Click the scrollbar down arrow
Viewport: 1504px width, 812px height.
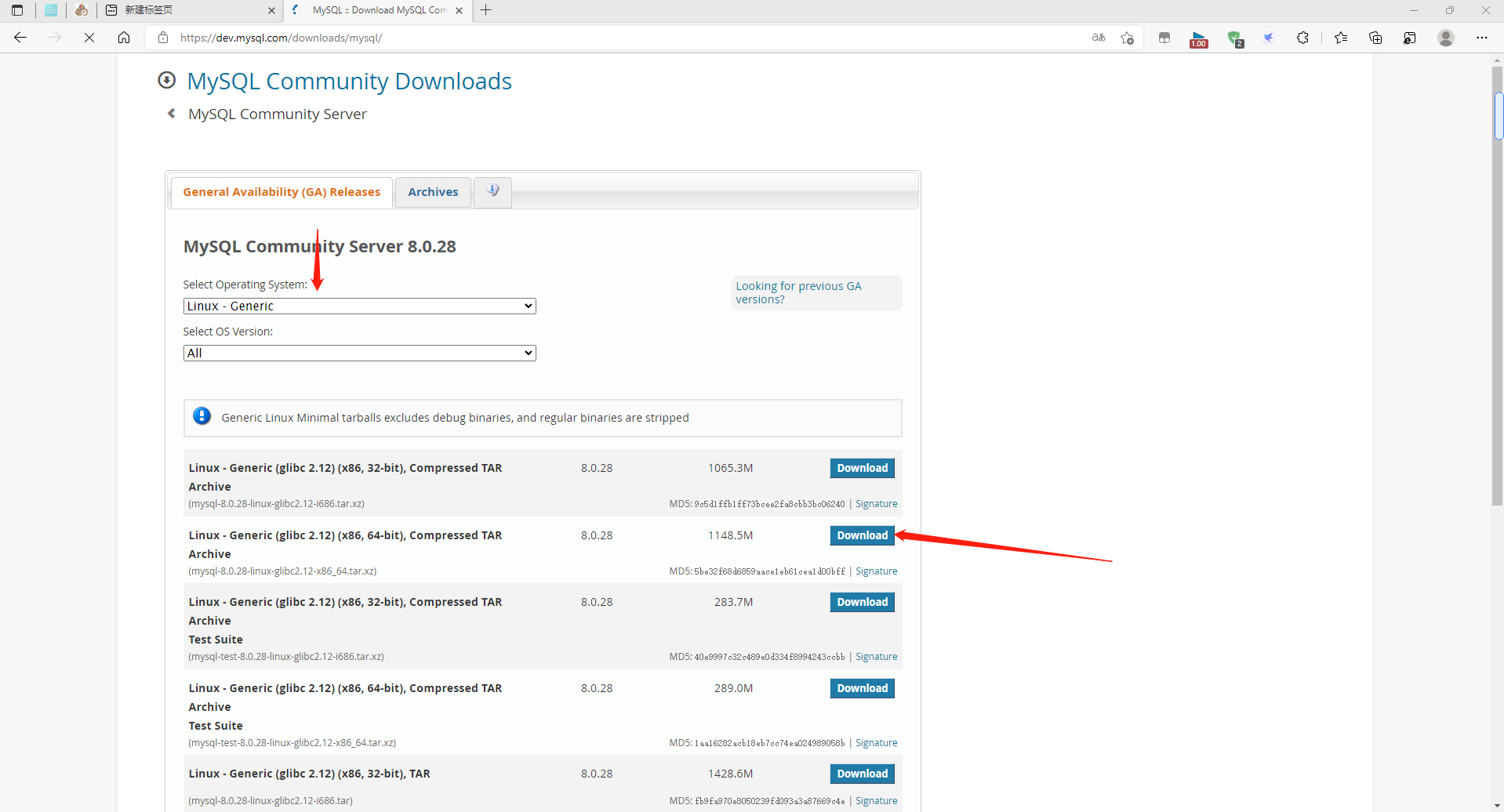point(1497,805)
